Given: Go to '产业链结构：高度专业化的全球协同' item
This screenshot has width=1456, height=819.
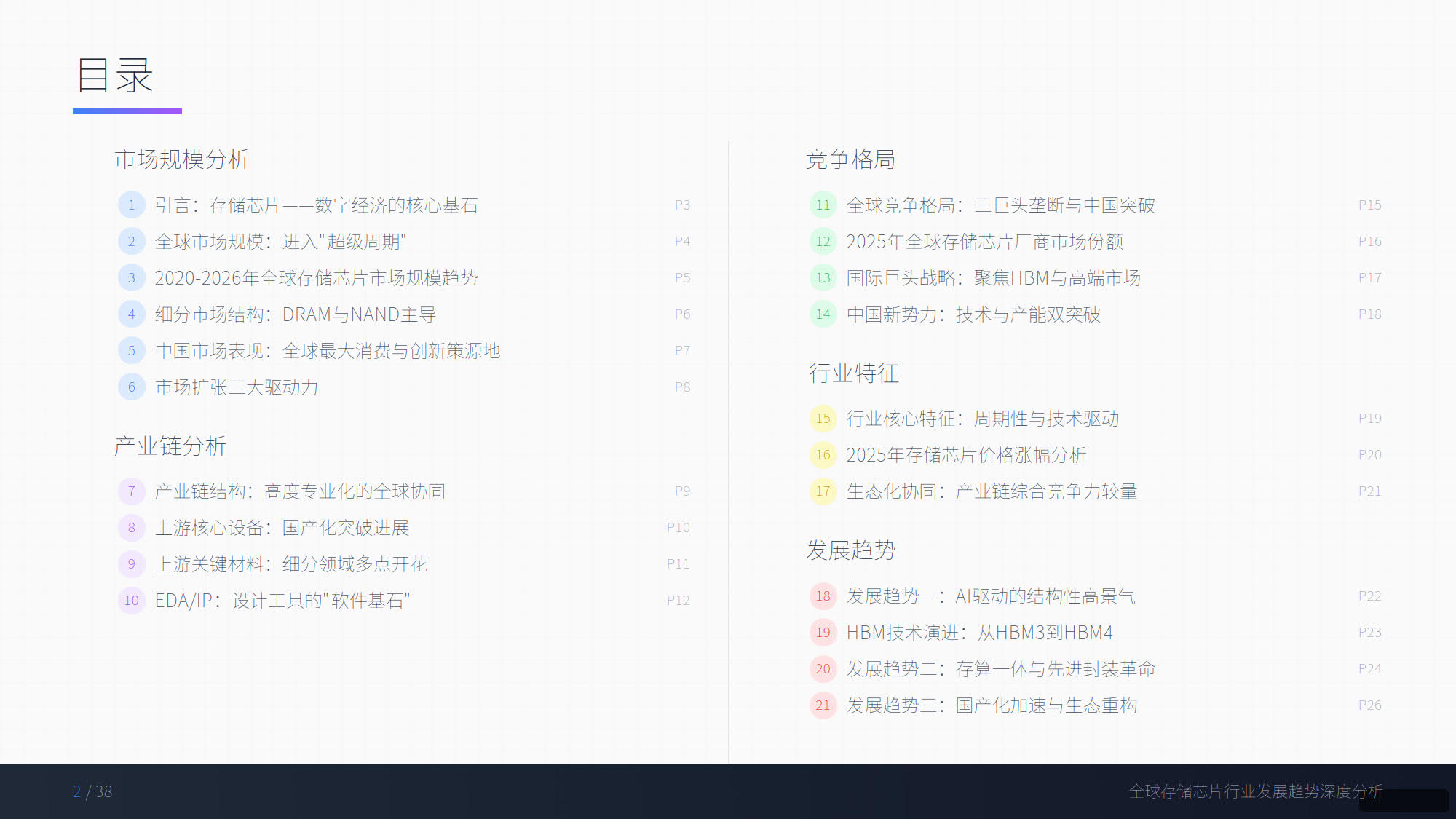Looking at the screenshot, I should coord(299,491).
